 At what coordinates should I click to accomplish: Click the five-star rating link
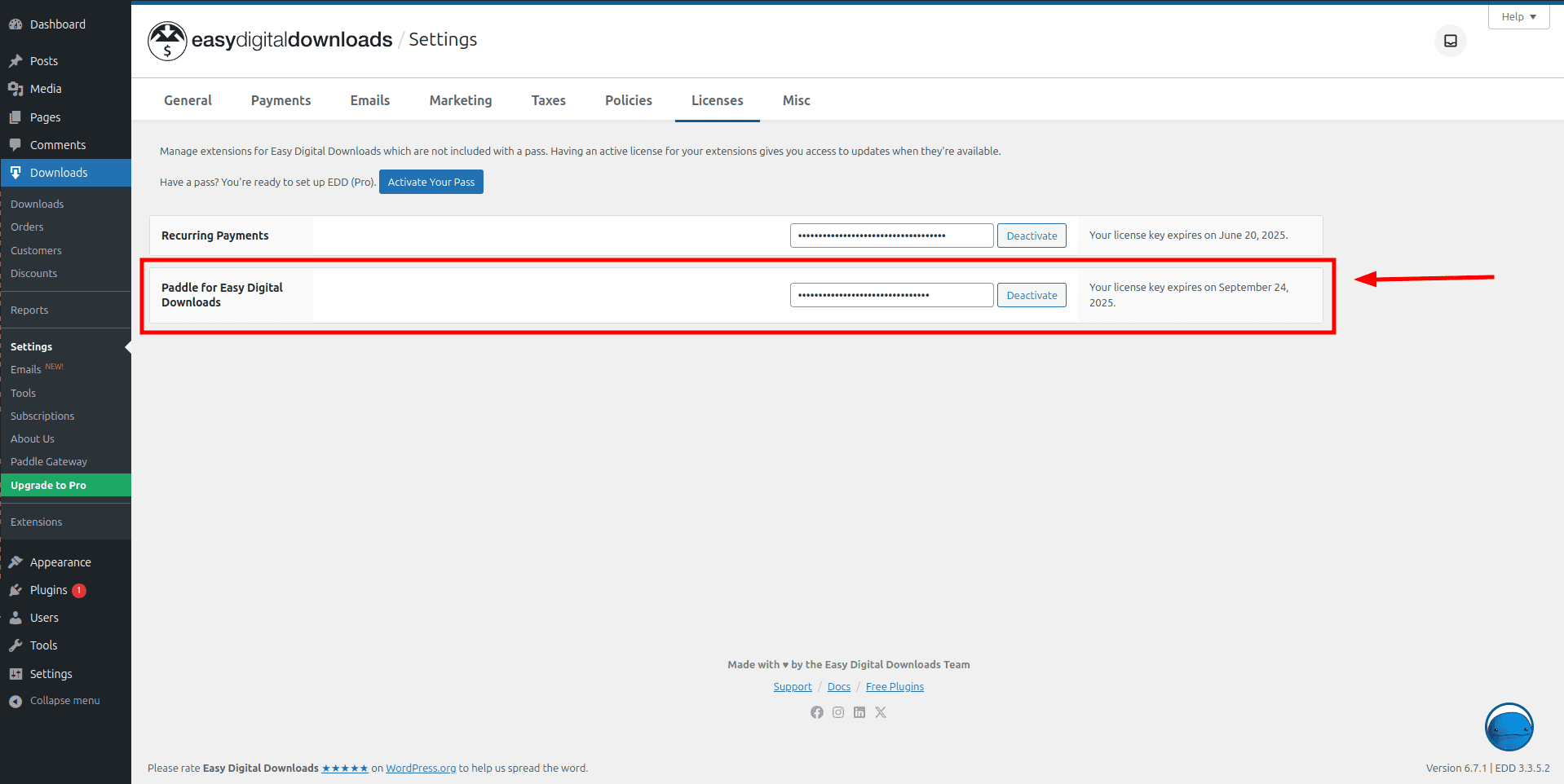(345, 769)
